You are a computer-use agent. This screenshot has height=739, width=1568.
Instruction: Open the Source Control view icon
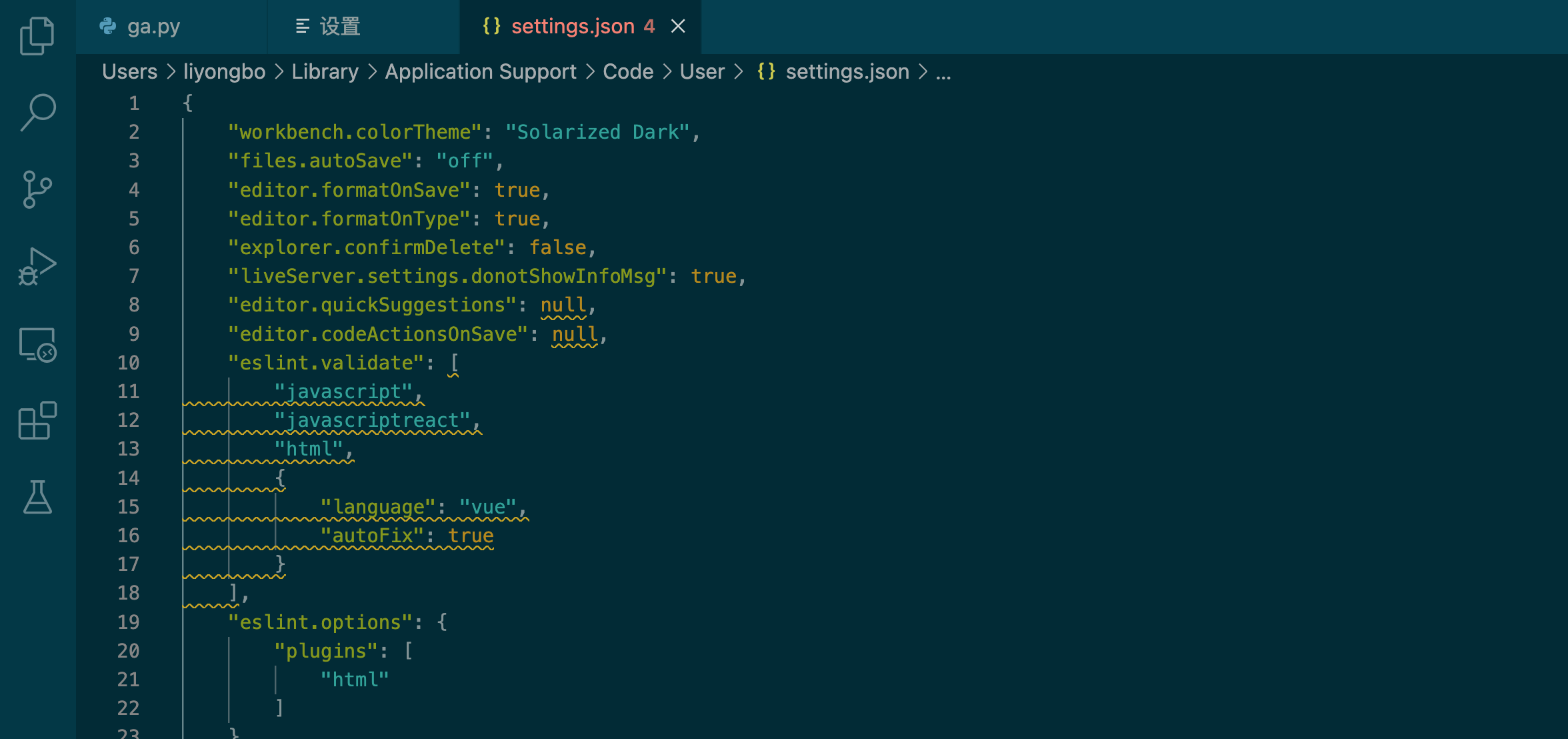[37, 189]
